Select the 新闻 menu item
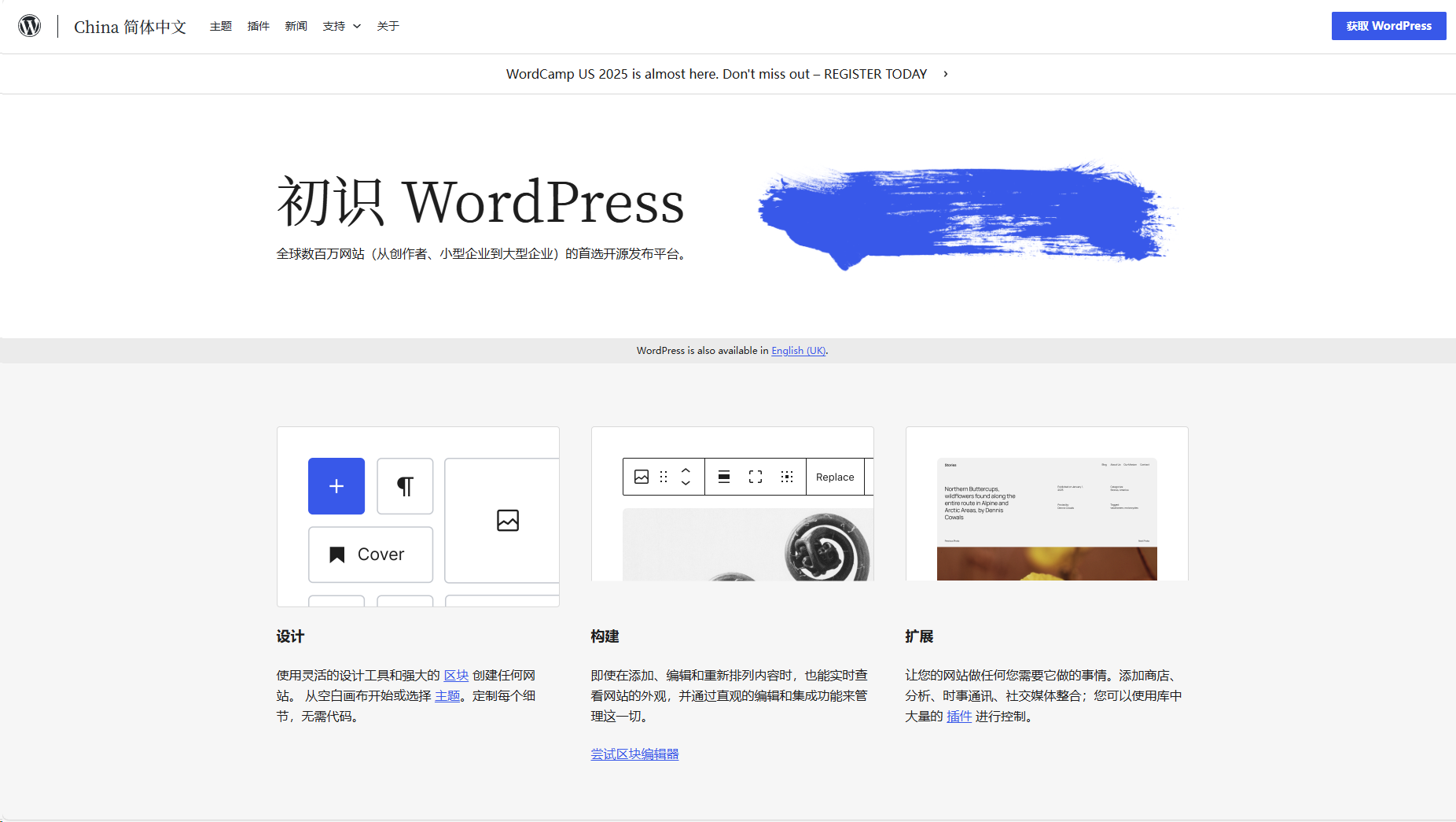 point(296,26)
